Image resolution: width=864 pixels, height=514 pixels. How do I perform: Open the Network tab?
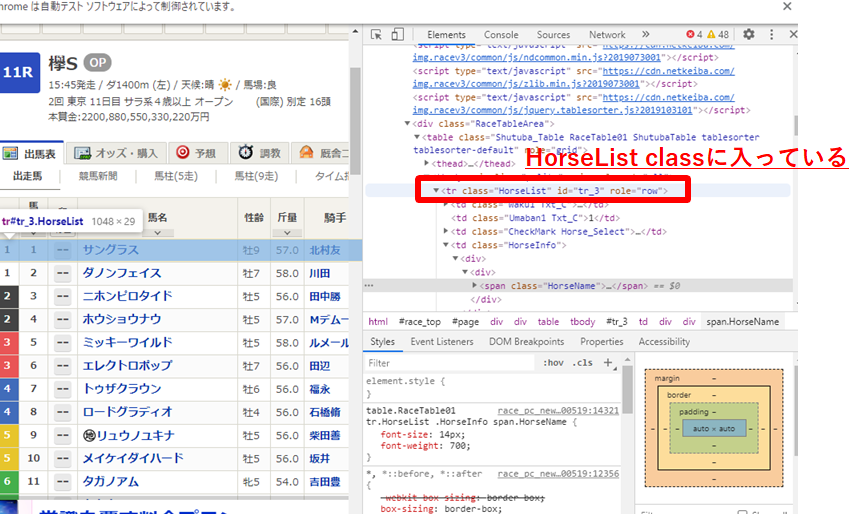point(607,35)
